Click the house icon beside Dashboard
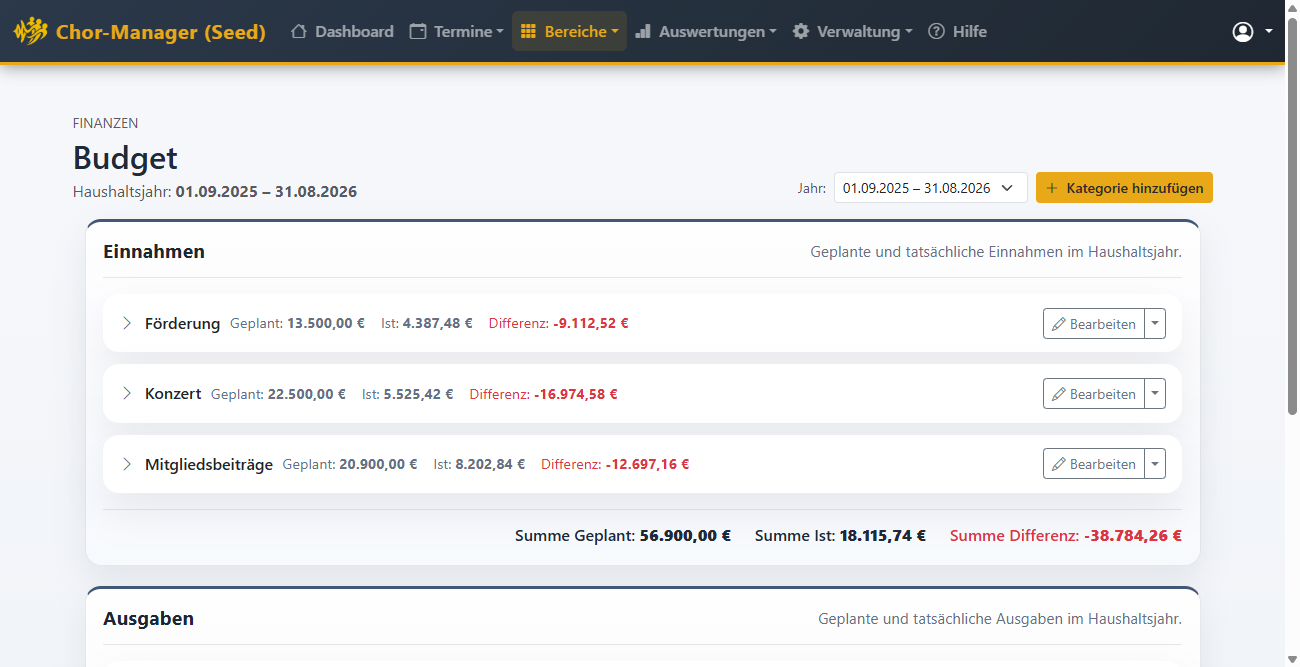The width and height of the screenshot is (1300, 667). (x=298, y=32)
